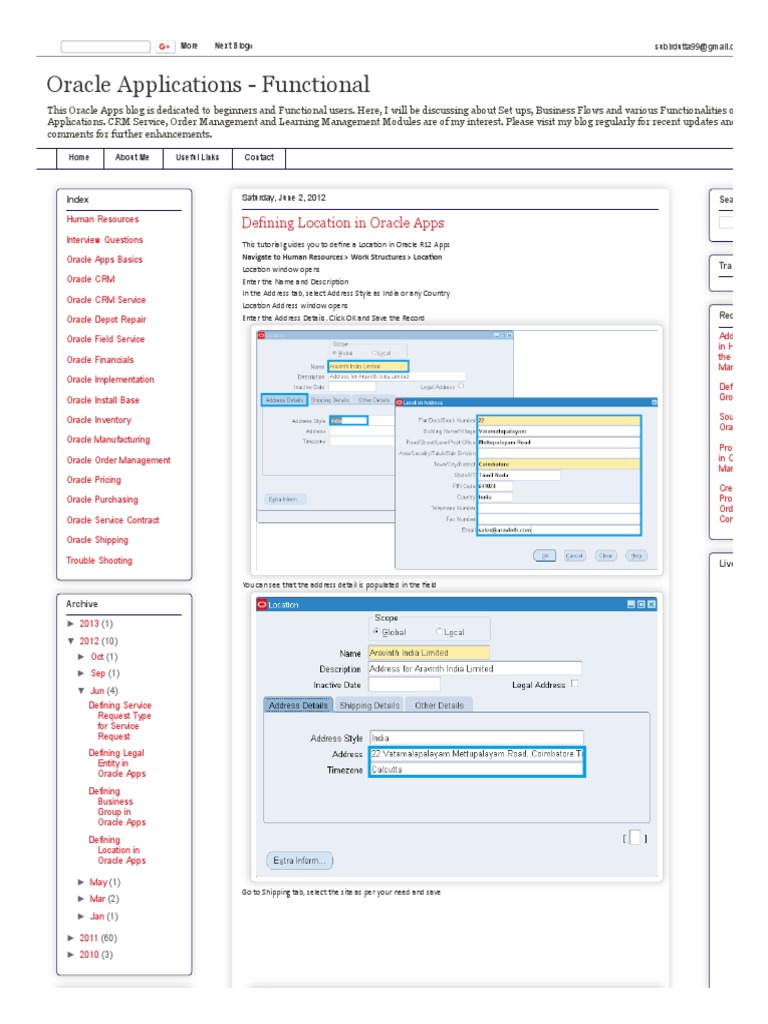Image resolution: width=768 pixels, height=1024 pixels.
Task: Minimize the large Location window
Action: pyautogui.click(x=631, y=604)
